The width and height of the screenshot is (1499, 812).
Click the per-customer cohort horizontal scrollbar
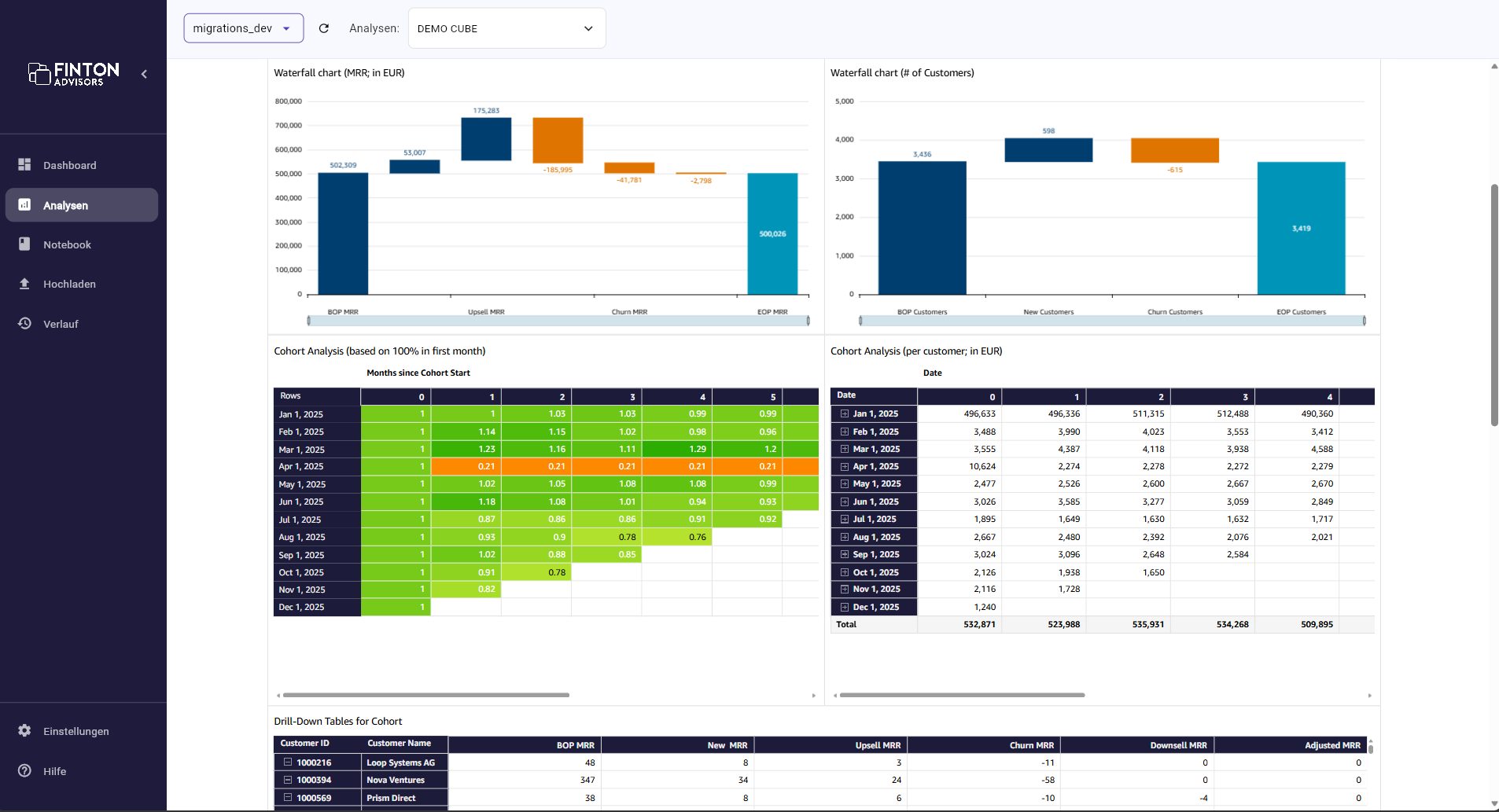click(x=962, y=695)
